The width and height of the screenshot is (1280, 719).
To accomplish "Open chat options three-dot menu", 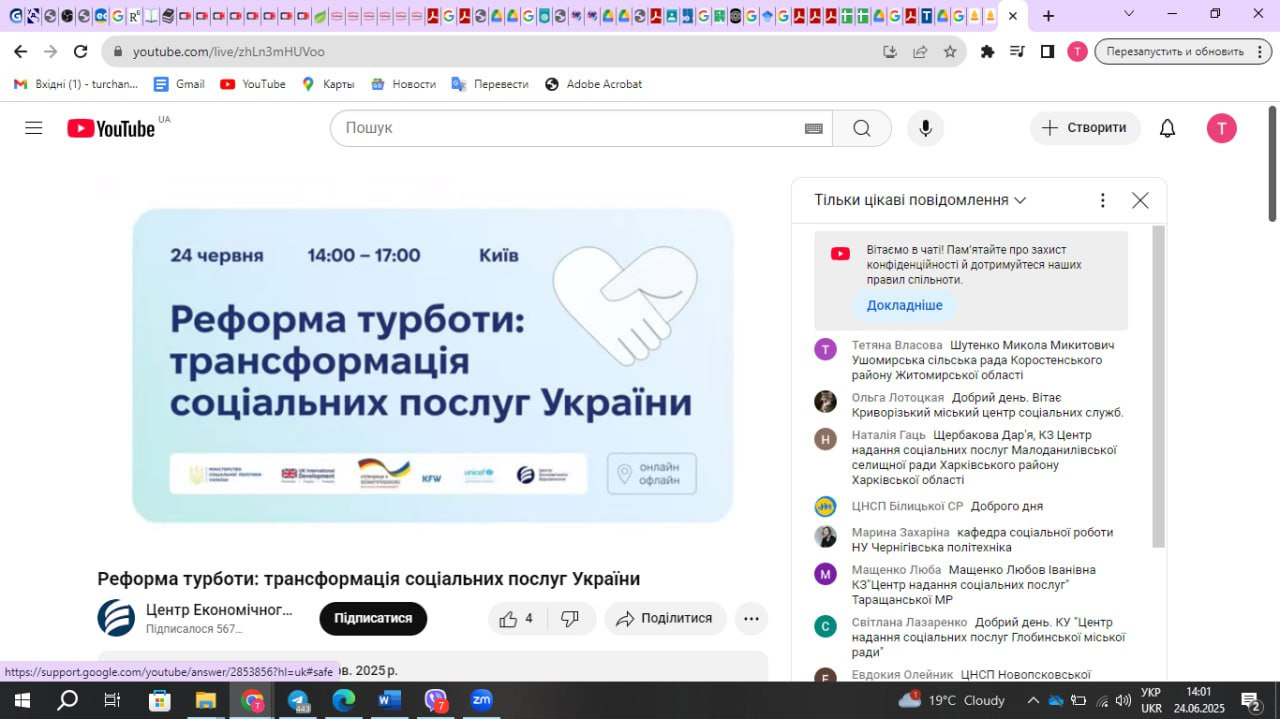I will (1103, 200).
